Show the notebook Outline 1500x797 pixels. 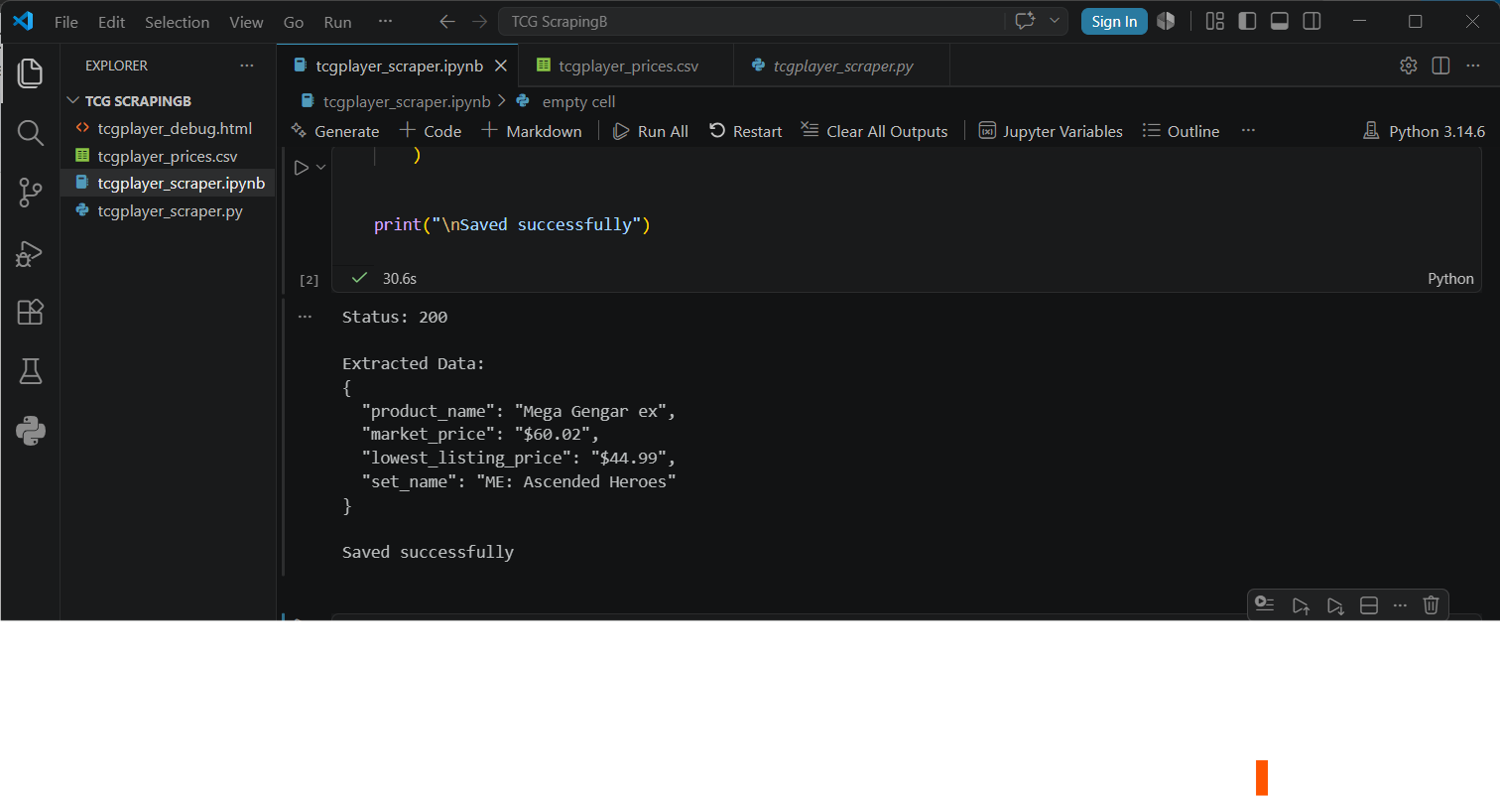[x=1181, y=131]
